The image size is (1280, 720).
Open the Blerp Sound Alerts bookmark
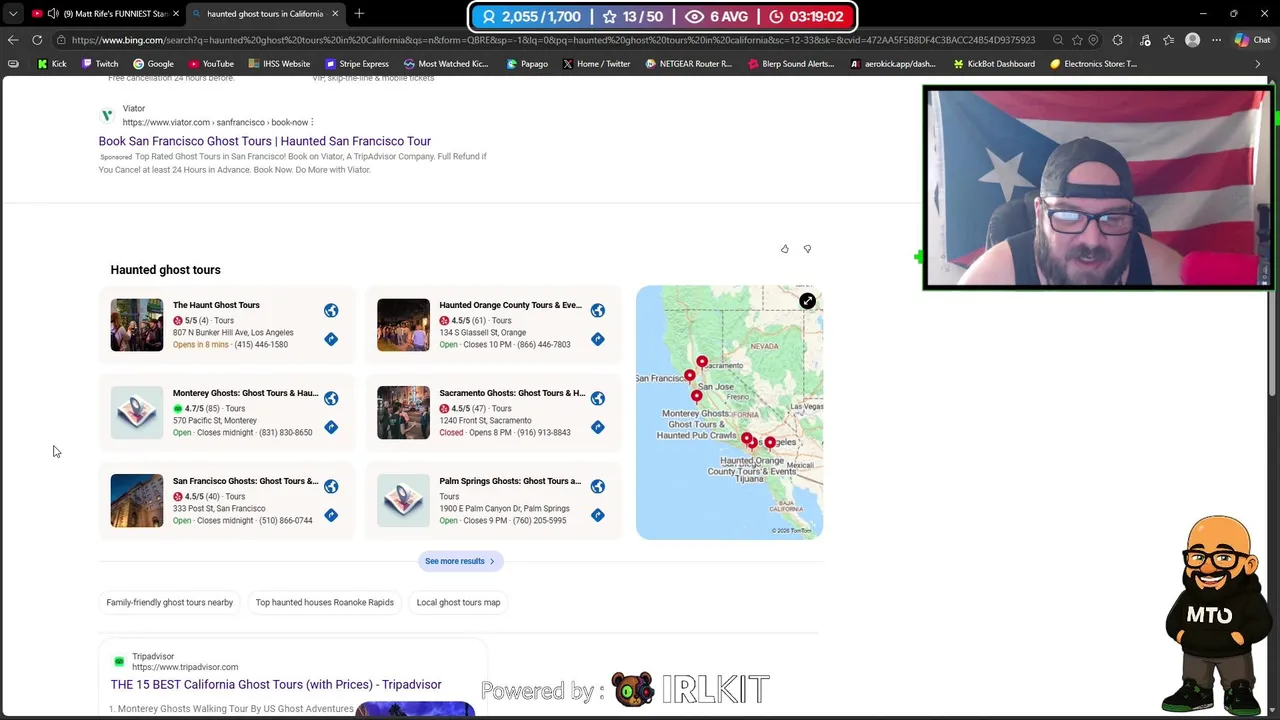coord(791,64)
